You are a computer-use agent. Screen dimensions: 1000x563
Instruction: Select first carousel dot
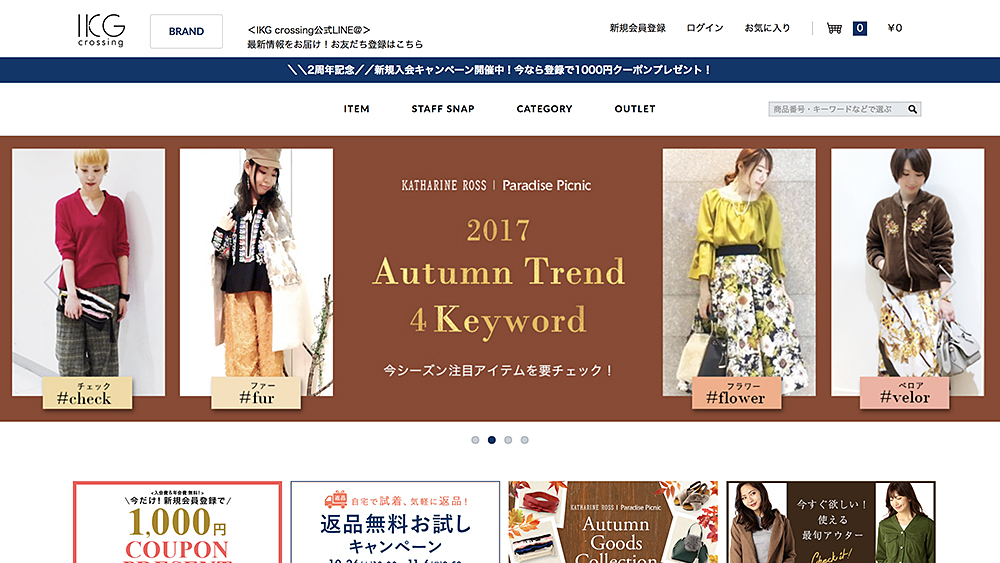pos(475,440)
